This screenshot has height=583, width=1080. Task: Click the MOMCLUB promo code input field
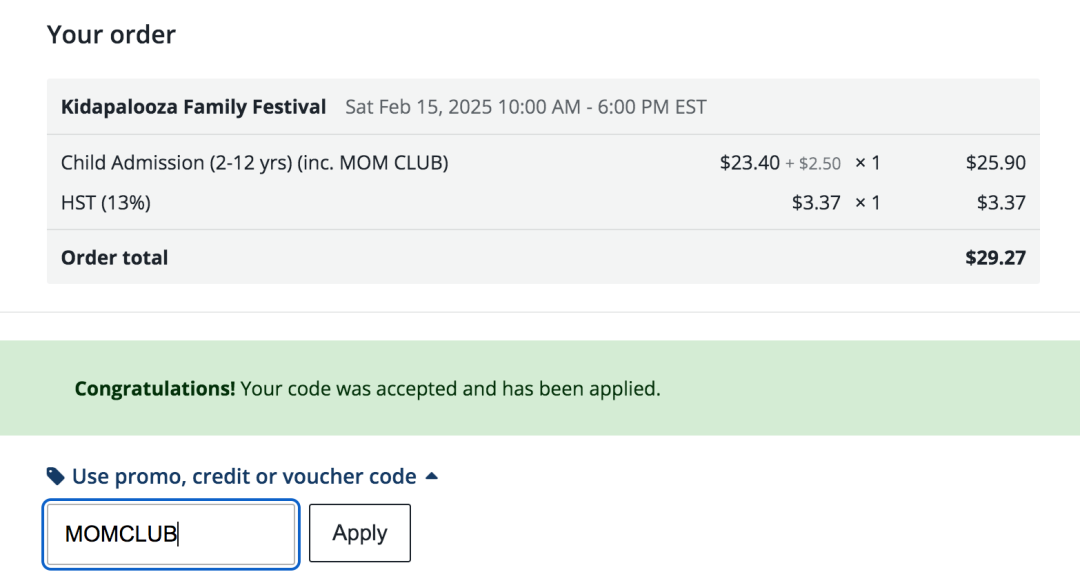click(x=171, y=534)
